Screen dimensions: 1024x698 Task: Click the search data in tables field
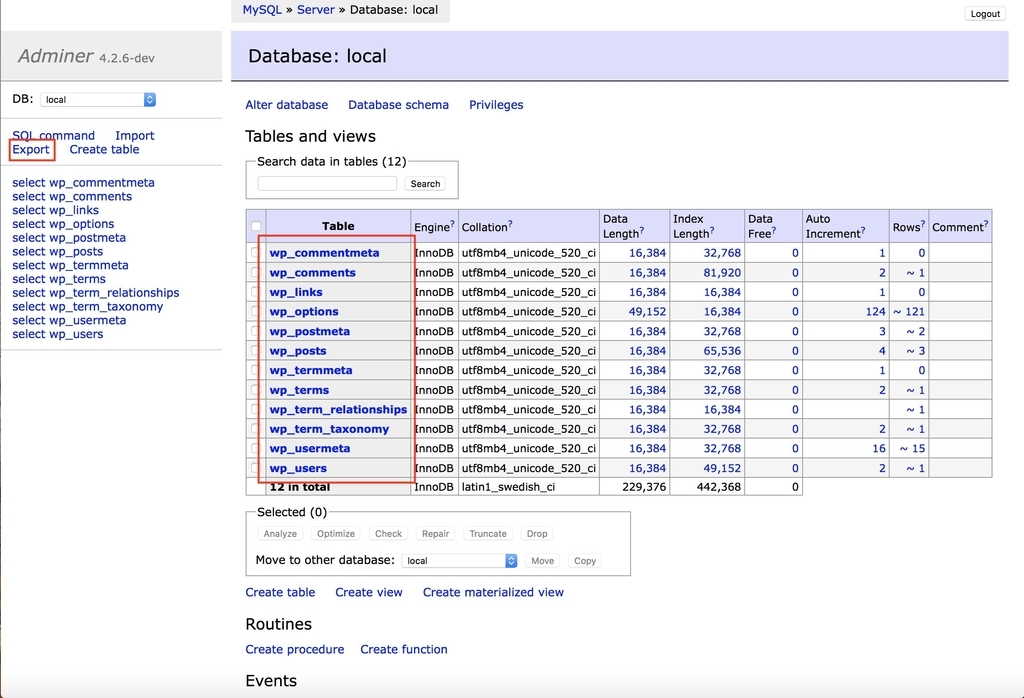(327, 183)
